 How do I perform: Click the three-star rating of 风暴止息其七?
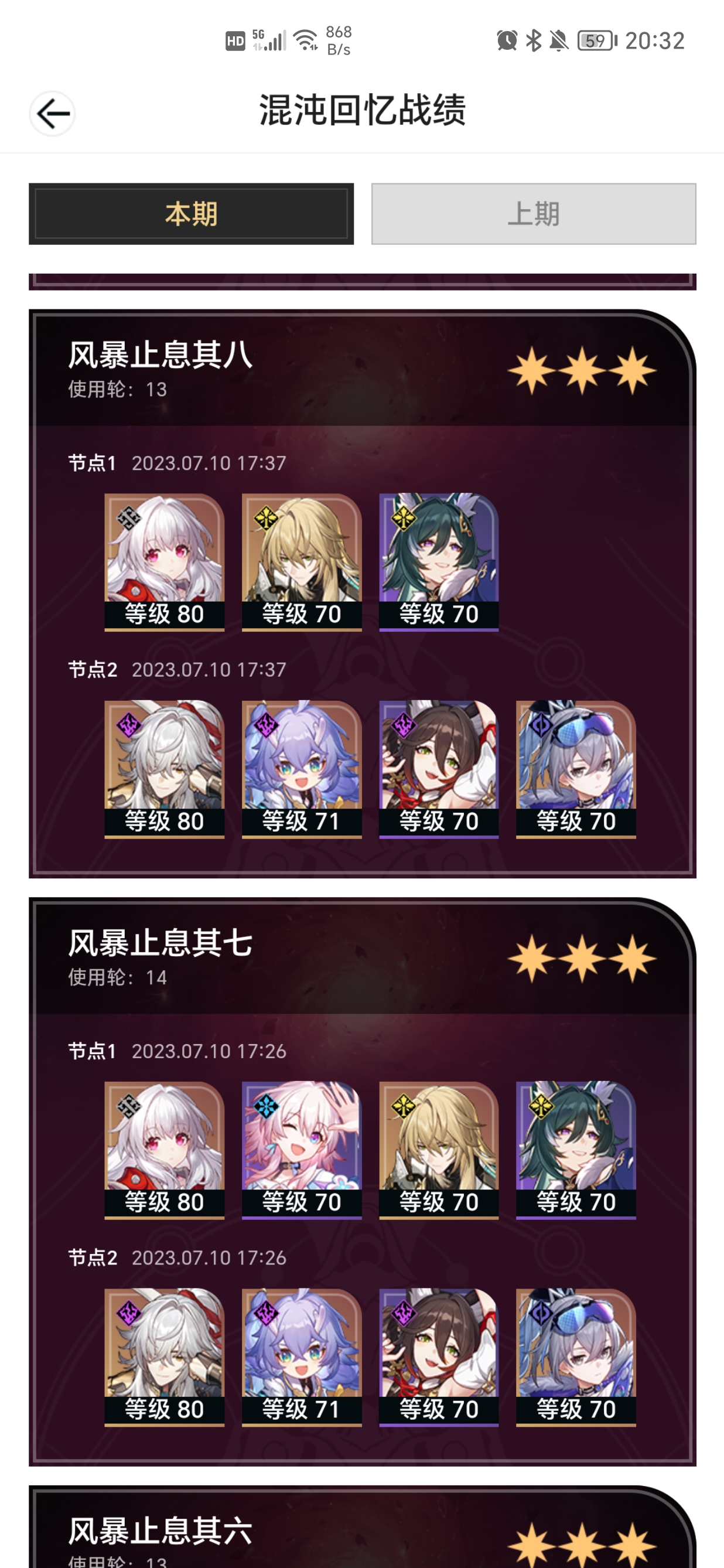pos(582,959)
